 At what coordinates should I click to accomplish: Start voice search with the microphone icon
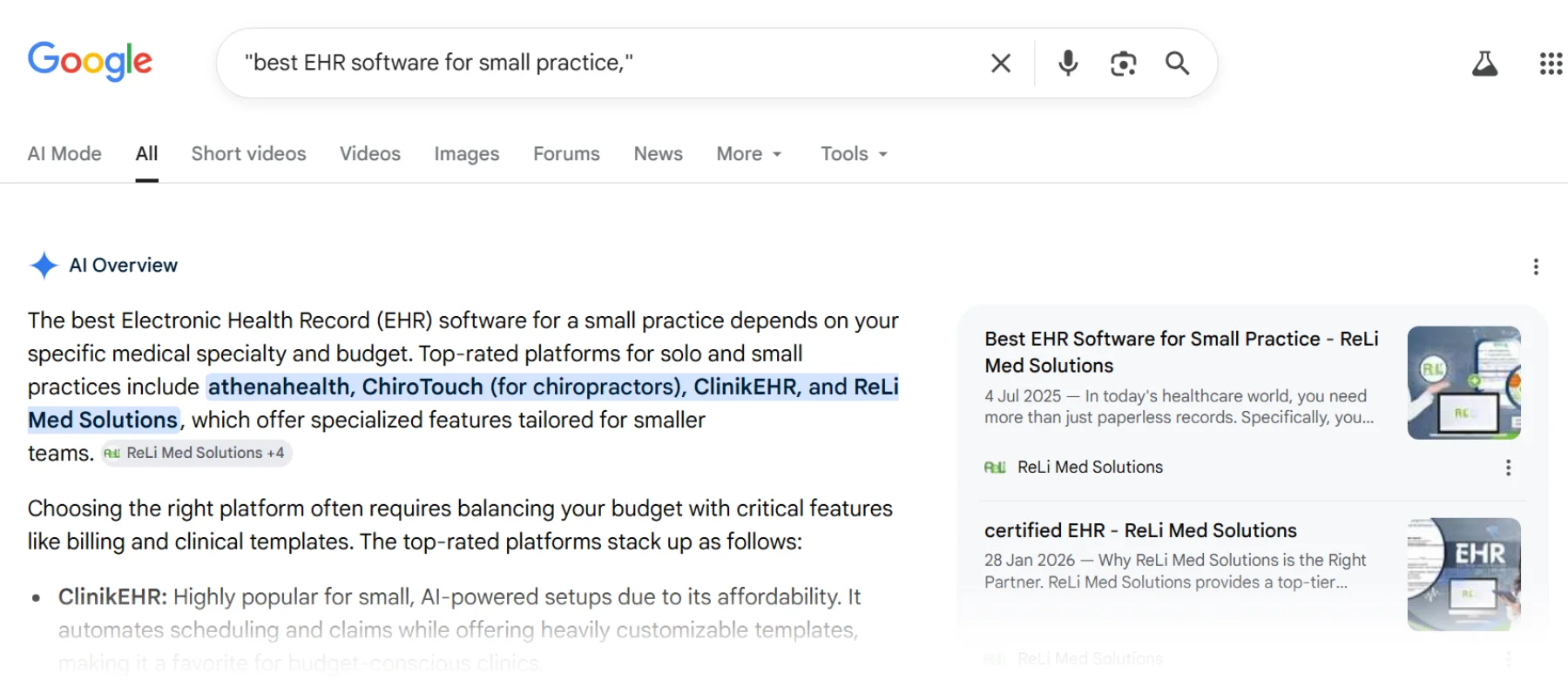(1068, 63)
